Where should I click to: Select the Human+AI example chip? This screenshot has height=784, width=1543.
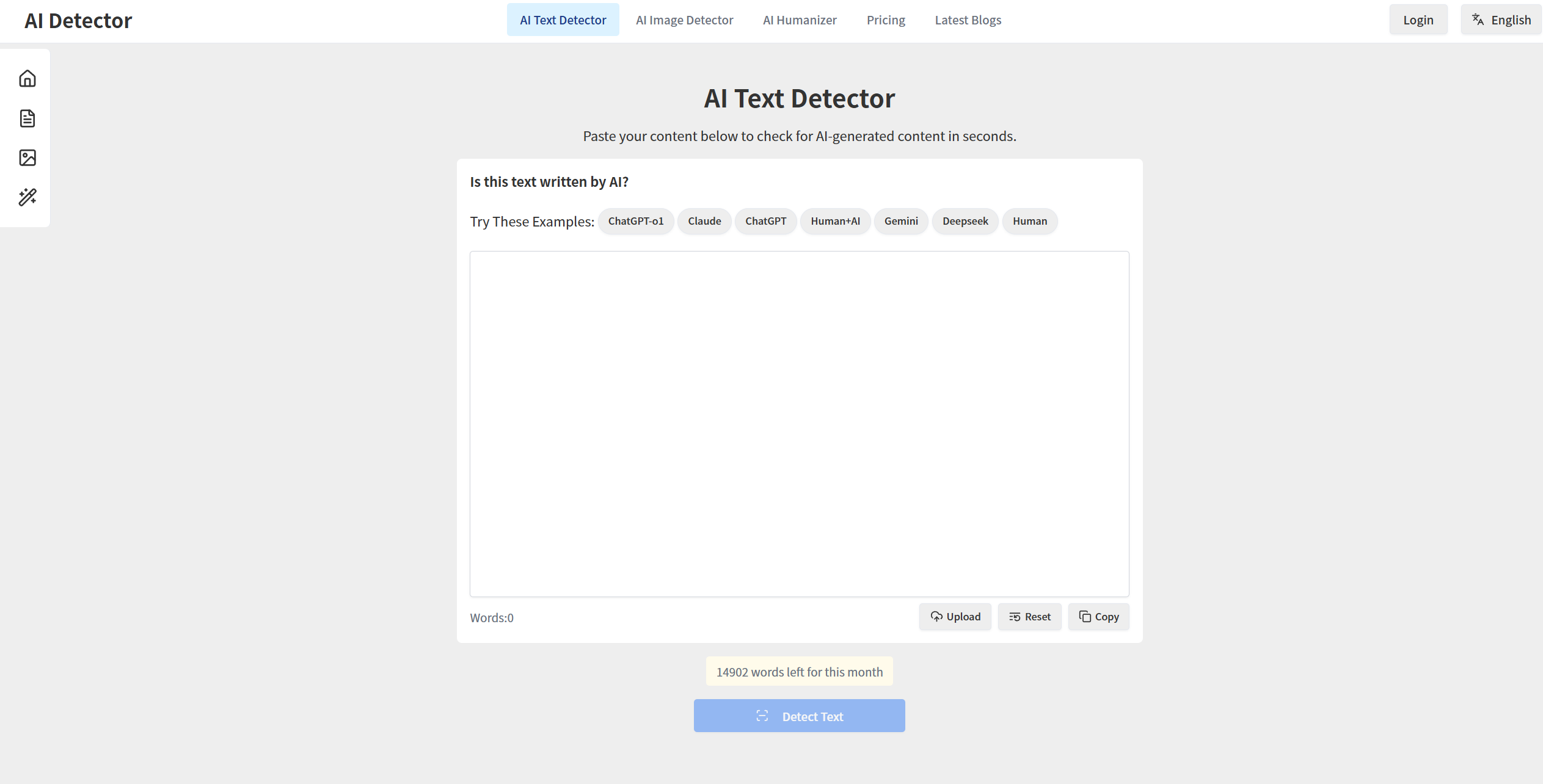835,221
